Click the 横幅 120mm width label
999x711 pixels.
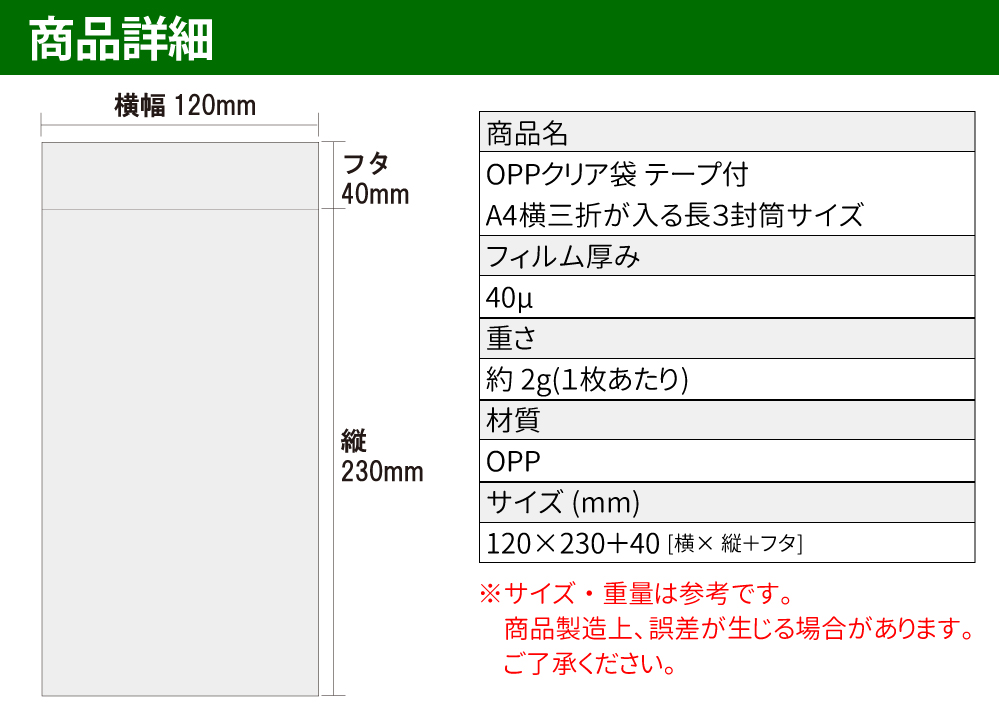[x=185, y=105]
